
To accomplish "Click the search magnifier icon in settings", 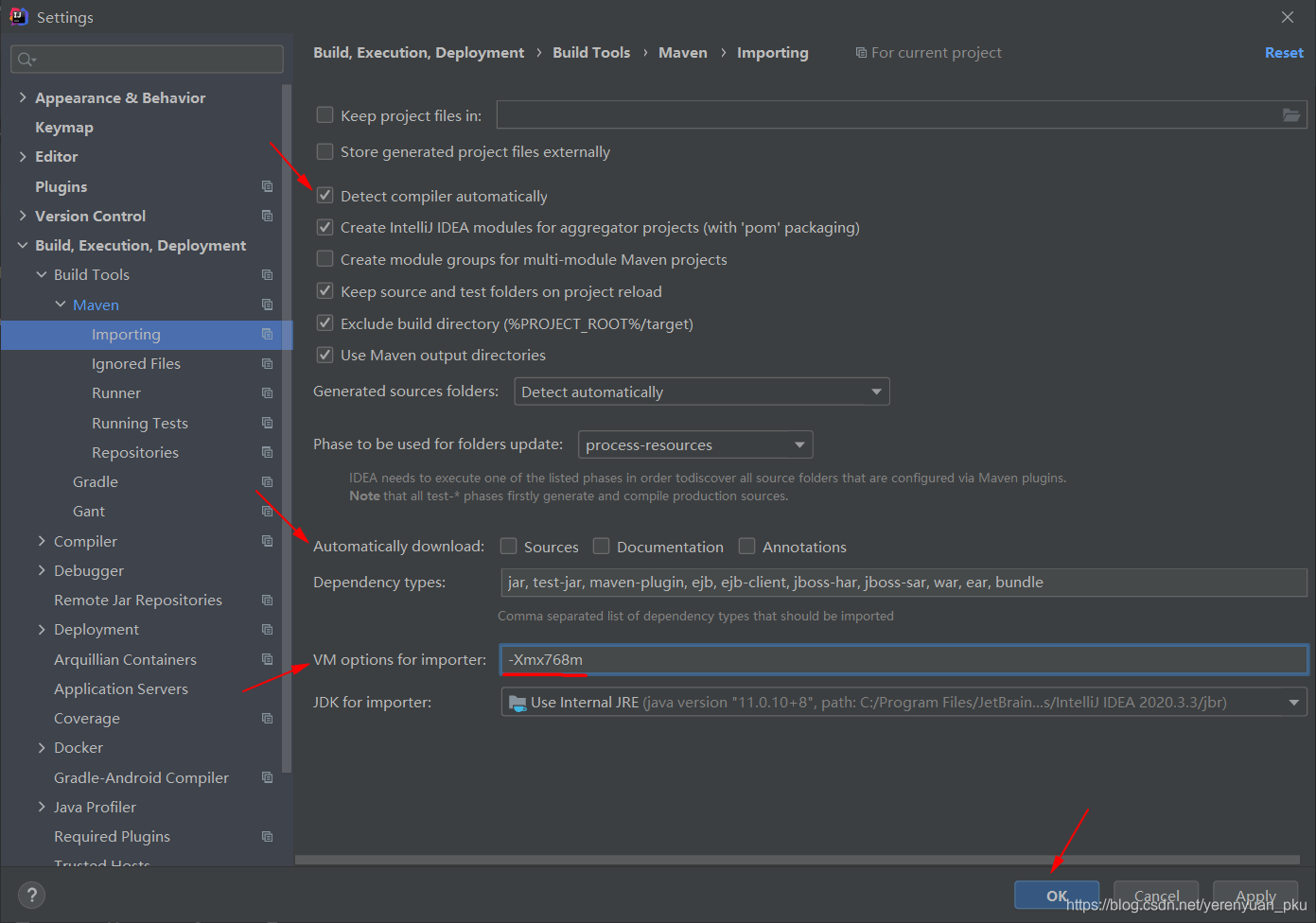I will (26, 60).
